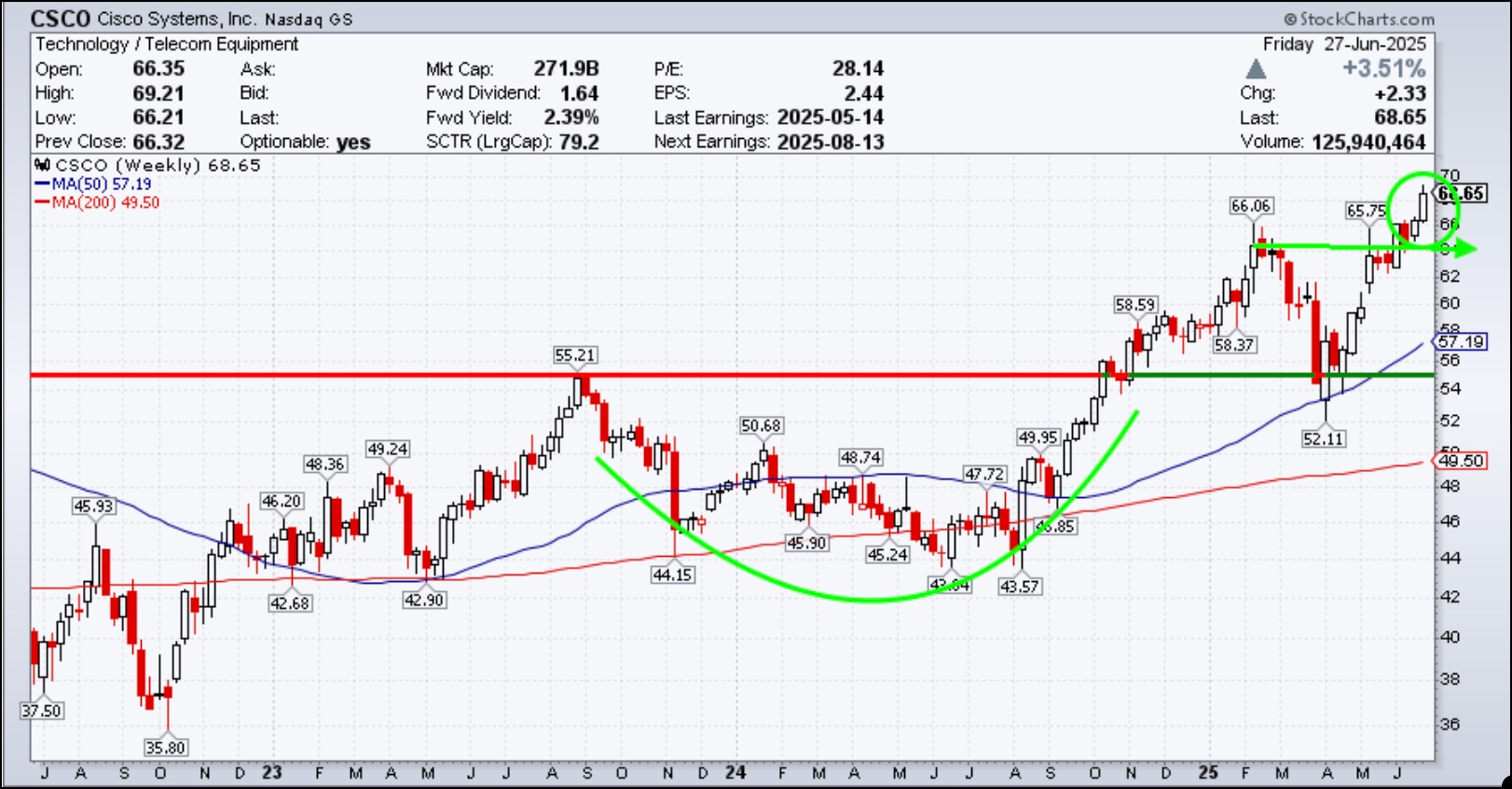Image resolution: width=1512 pixels, height=789 pixels.
Task: Click the red 49.50 tag on price axis
Action: point(1460,461)
